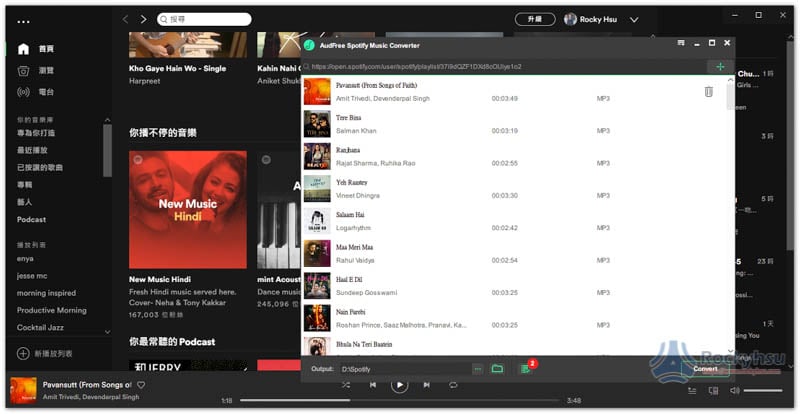Screen dimensions: 800x414
Task: Open AudFree converter menu icon
Action: pos(681,43)
